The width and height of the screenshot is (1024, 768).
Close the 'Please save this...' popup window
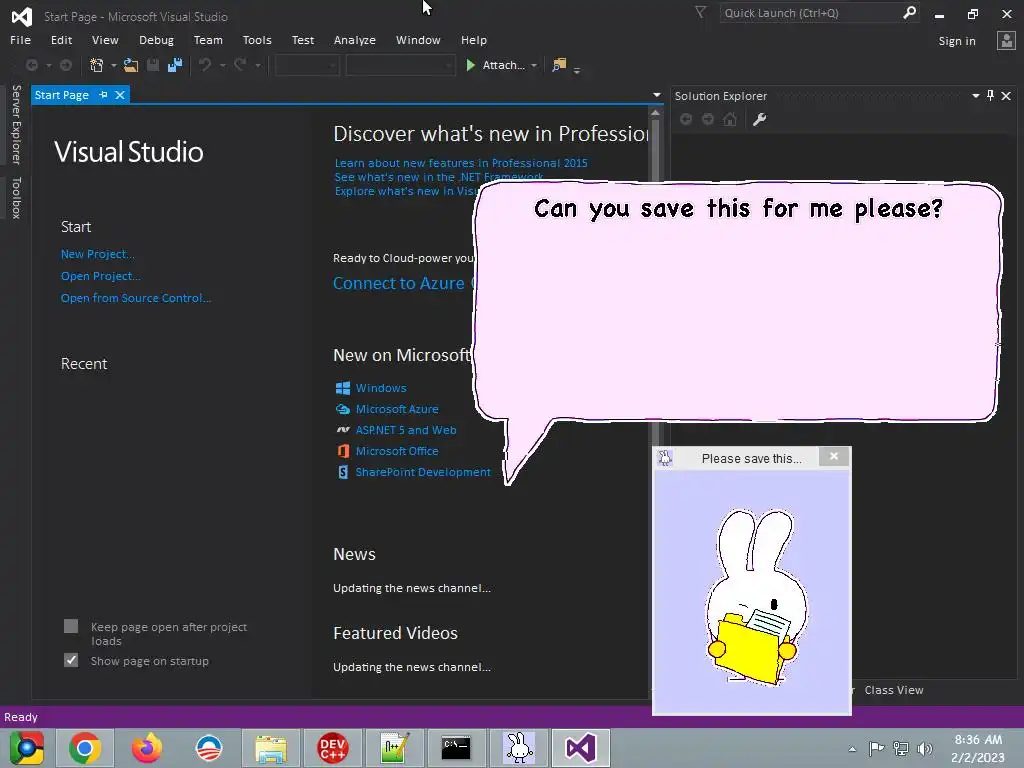[x=834, y=456]
